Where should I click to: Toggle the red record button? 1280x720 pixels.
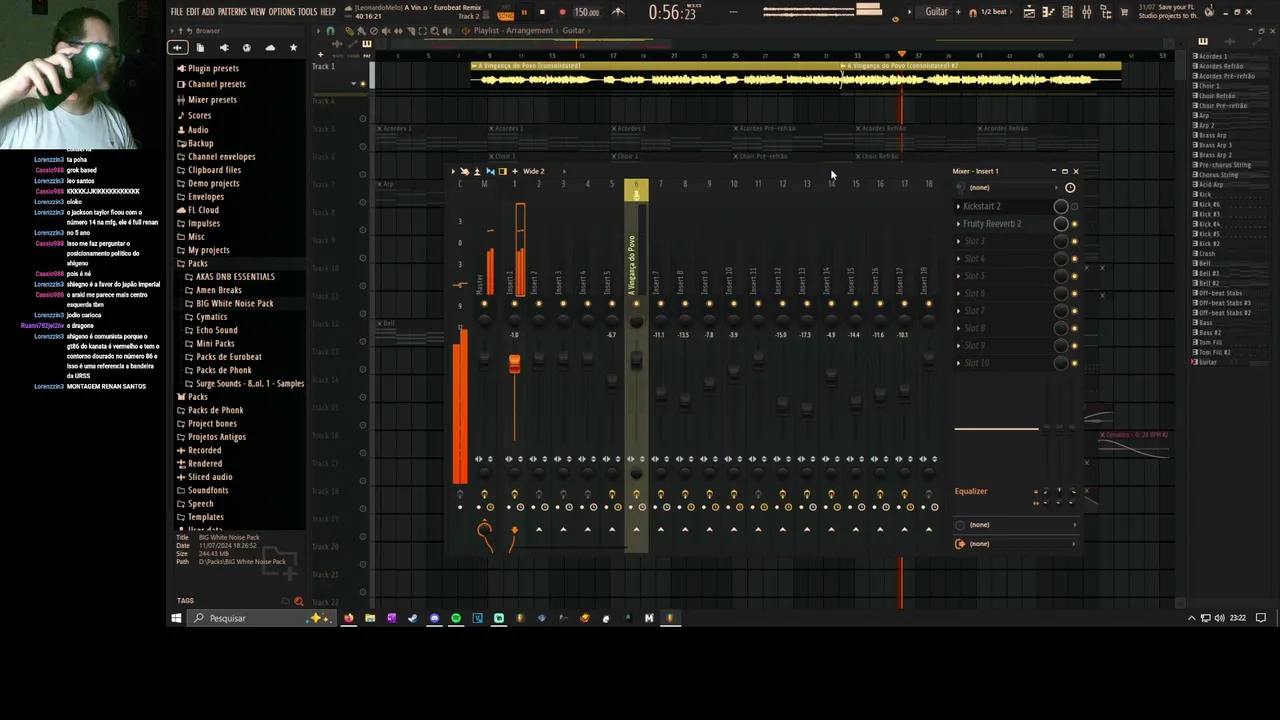point(562,13)
